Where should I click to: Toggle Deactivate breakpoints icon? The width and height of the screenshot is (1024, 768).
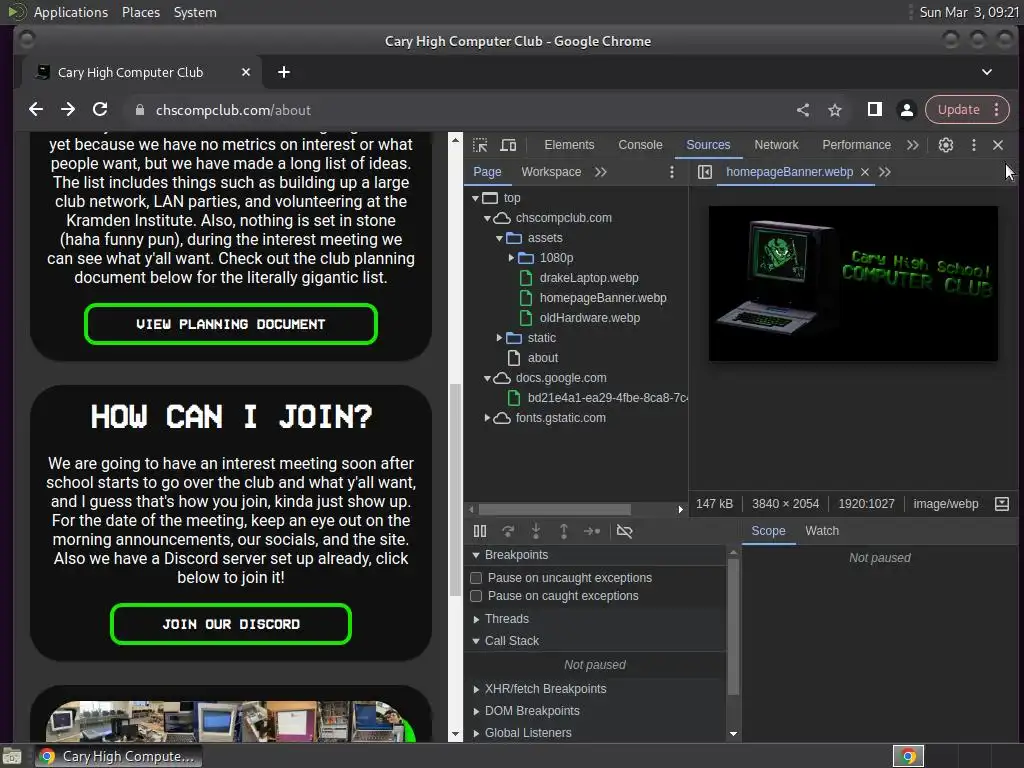tap(624, 531)
